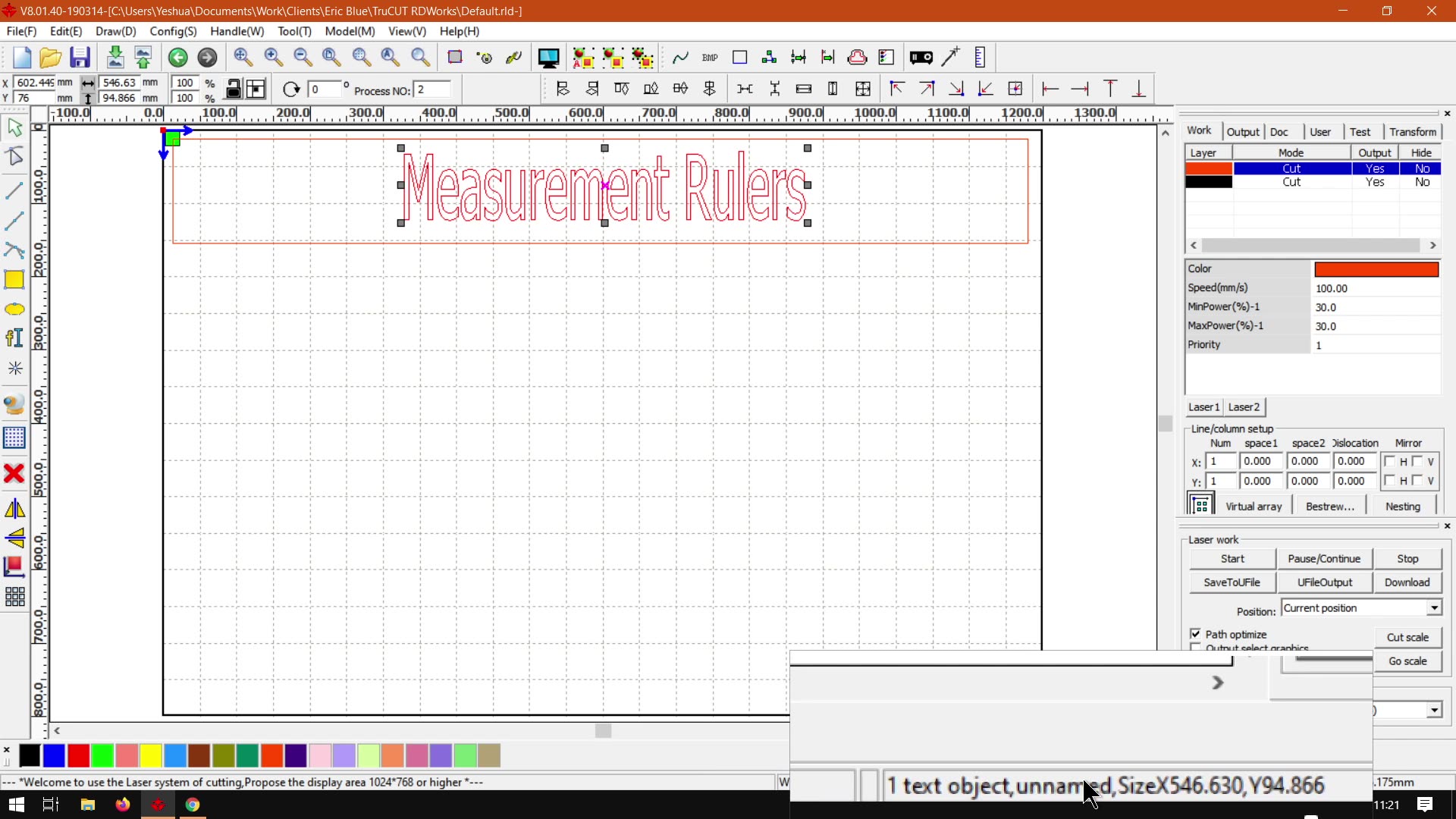The height and width of the screenshot is (819, 1456).
Task: Enable the X row H mirror checkbox
Action: pos(1389,461)
